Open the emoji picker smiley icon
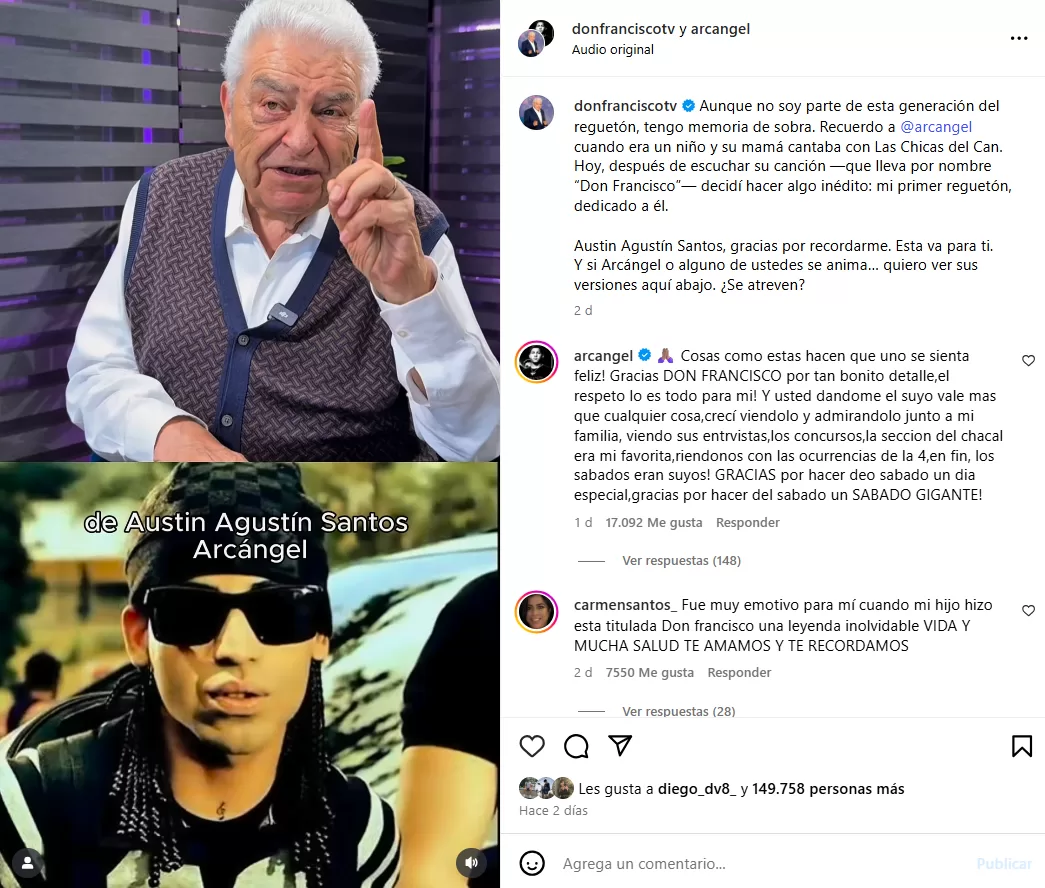This screenshot has height=888, width=1045. (532, 863)
